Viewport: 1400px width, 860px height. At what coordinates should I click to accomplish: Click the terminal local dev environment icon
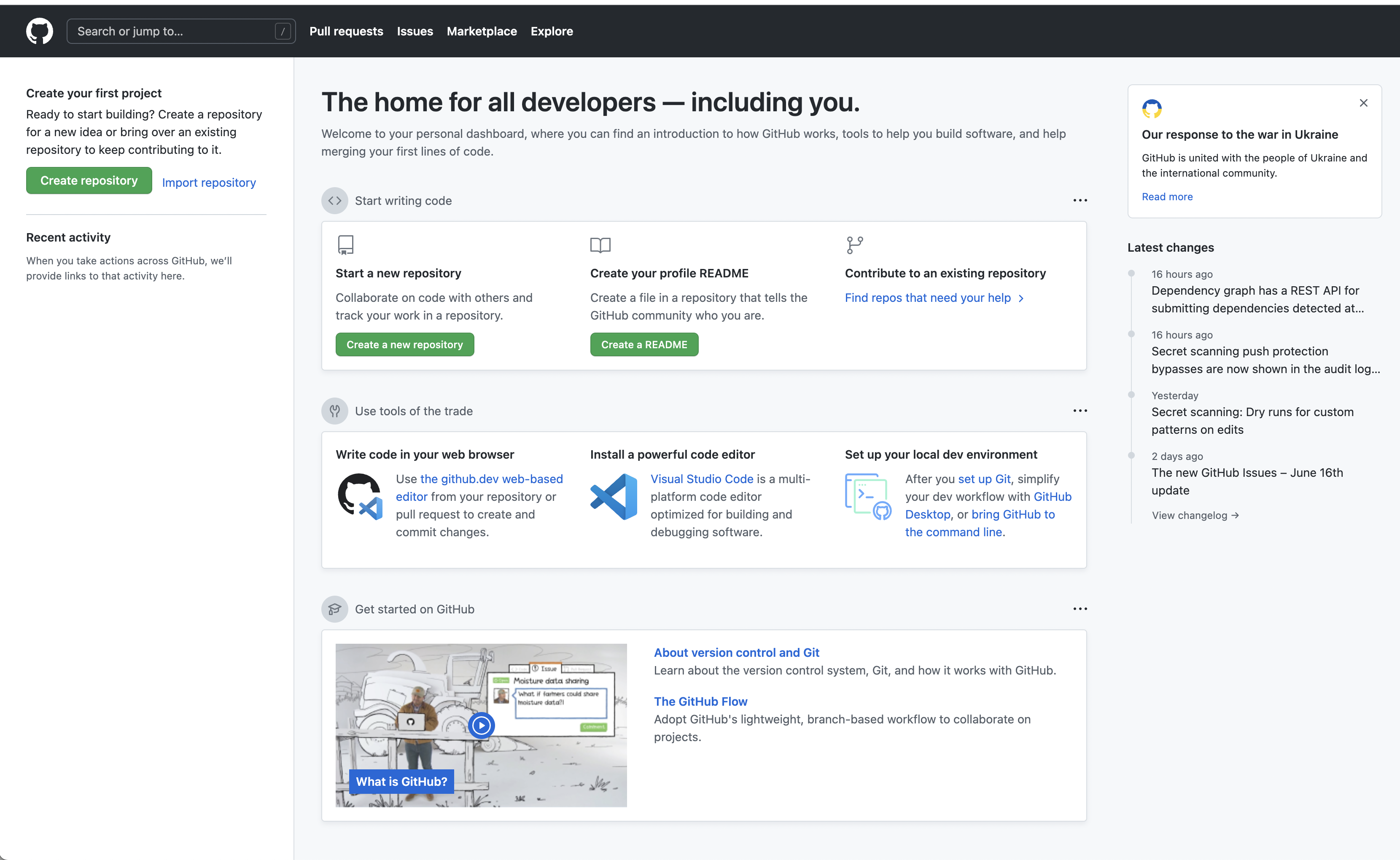(x=869, y=497)
